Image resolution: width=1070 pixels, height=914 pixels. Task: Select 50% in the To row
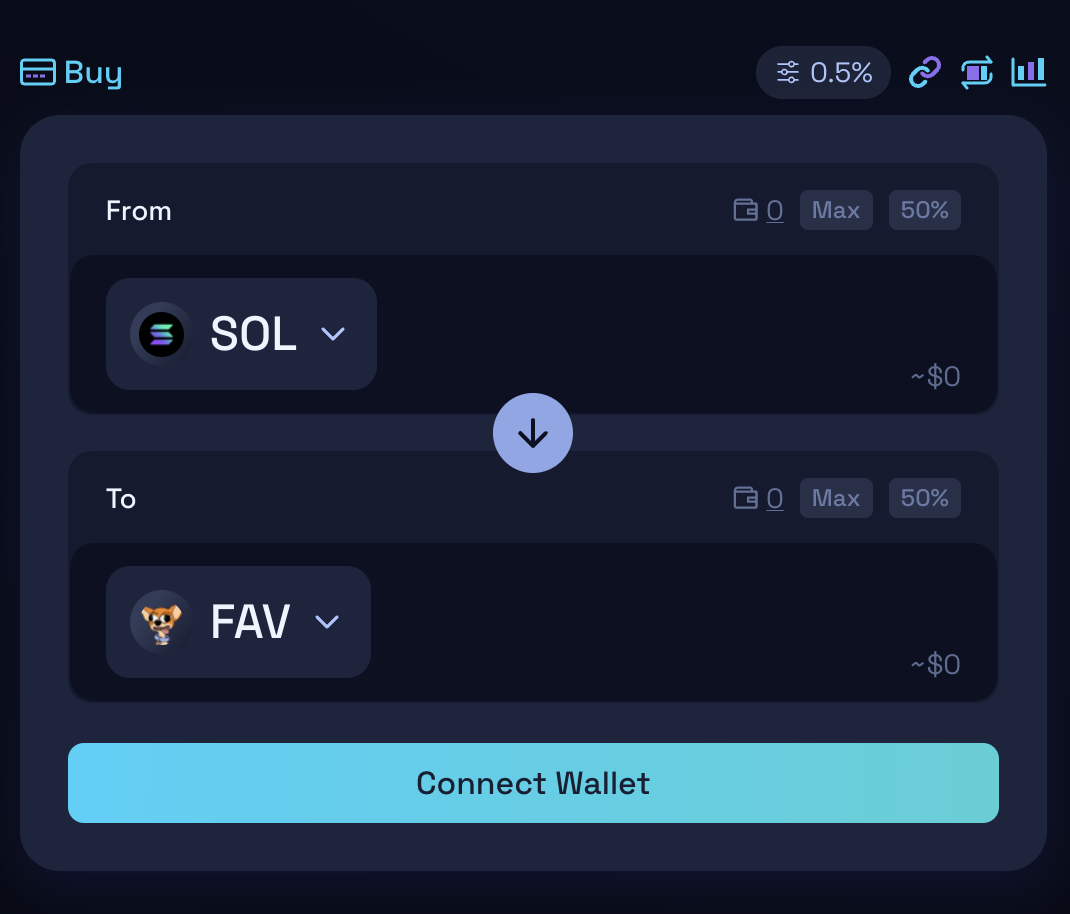click(x=925, y=498)
